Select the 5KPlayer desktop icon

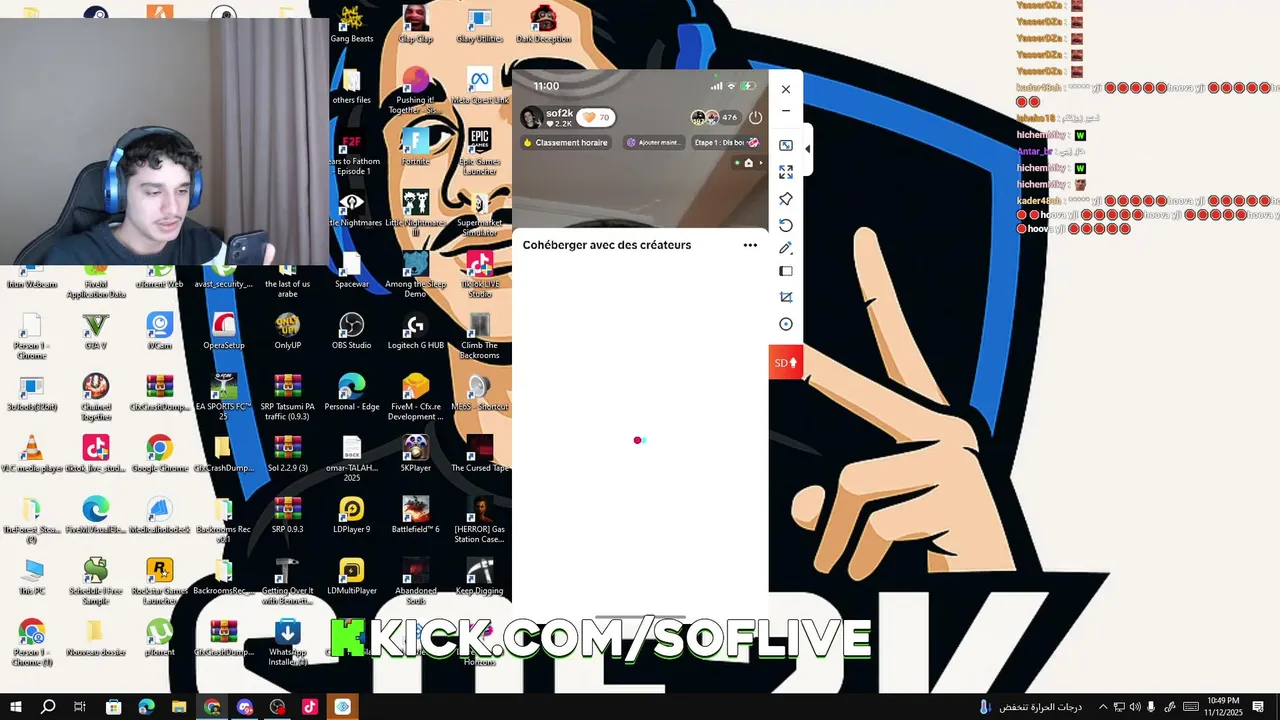pos(415,454)
